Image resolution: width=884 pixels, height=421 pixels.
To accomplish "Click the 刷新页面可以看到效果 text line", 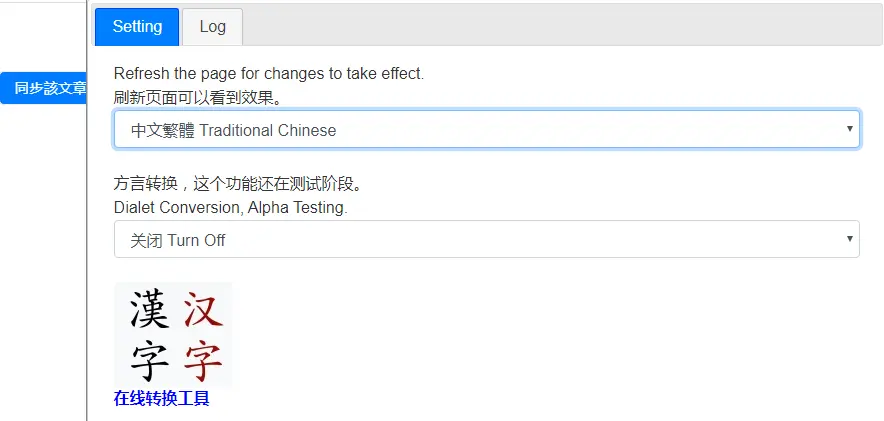I will pos(197,98).
